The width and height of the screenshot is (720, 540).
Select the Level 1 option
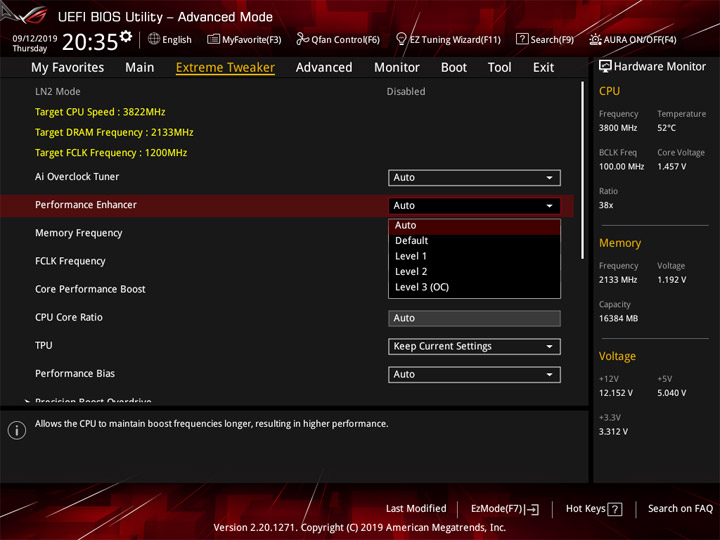pos(474,257)
